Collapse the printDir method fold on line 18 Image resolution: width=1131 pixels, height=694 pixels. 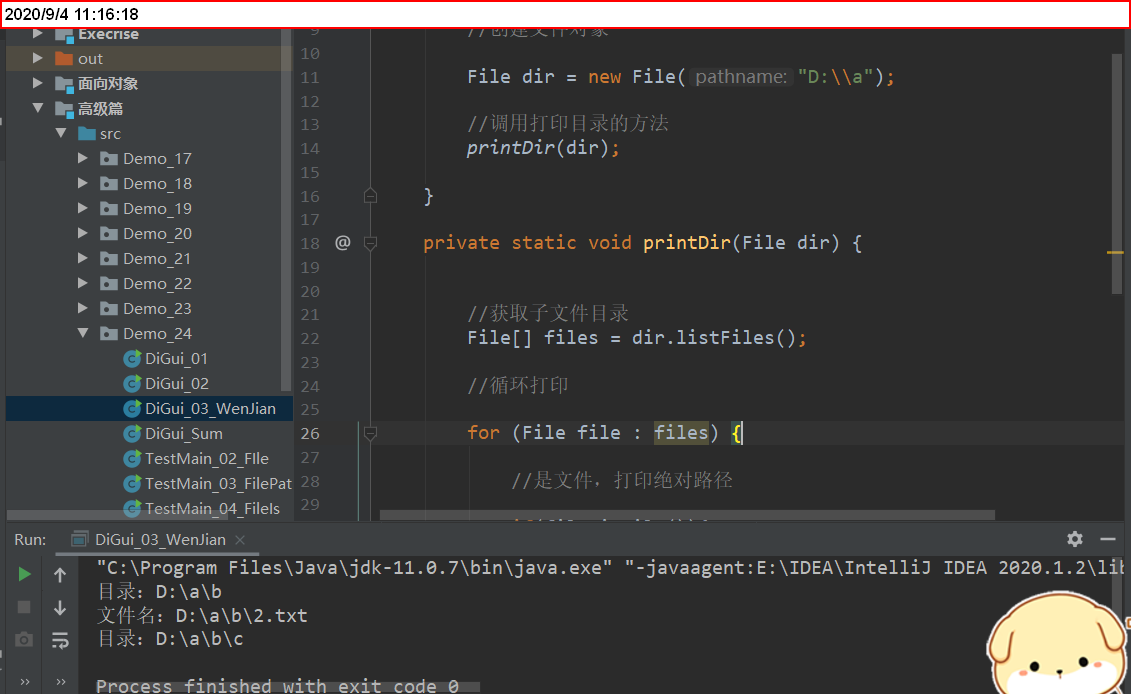pos(370,243)
